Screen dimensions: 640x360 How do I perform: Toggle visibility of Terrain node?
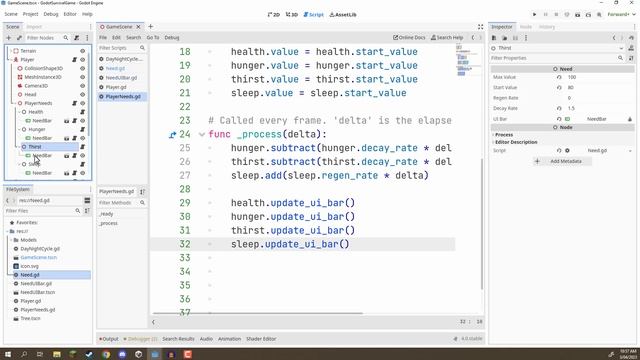82,51
